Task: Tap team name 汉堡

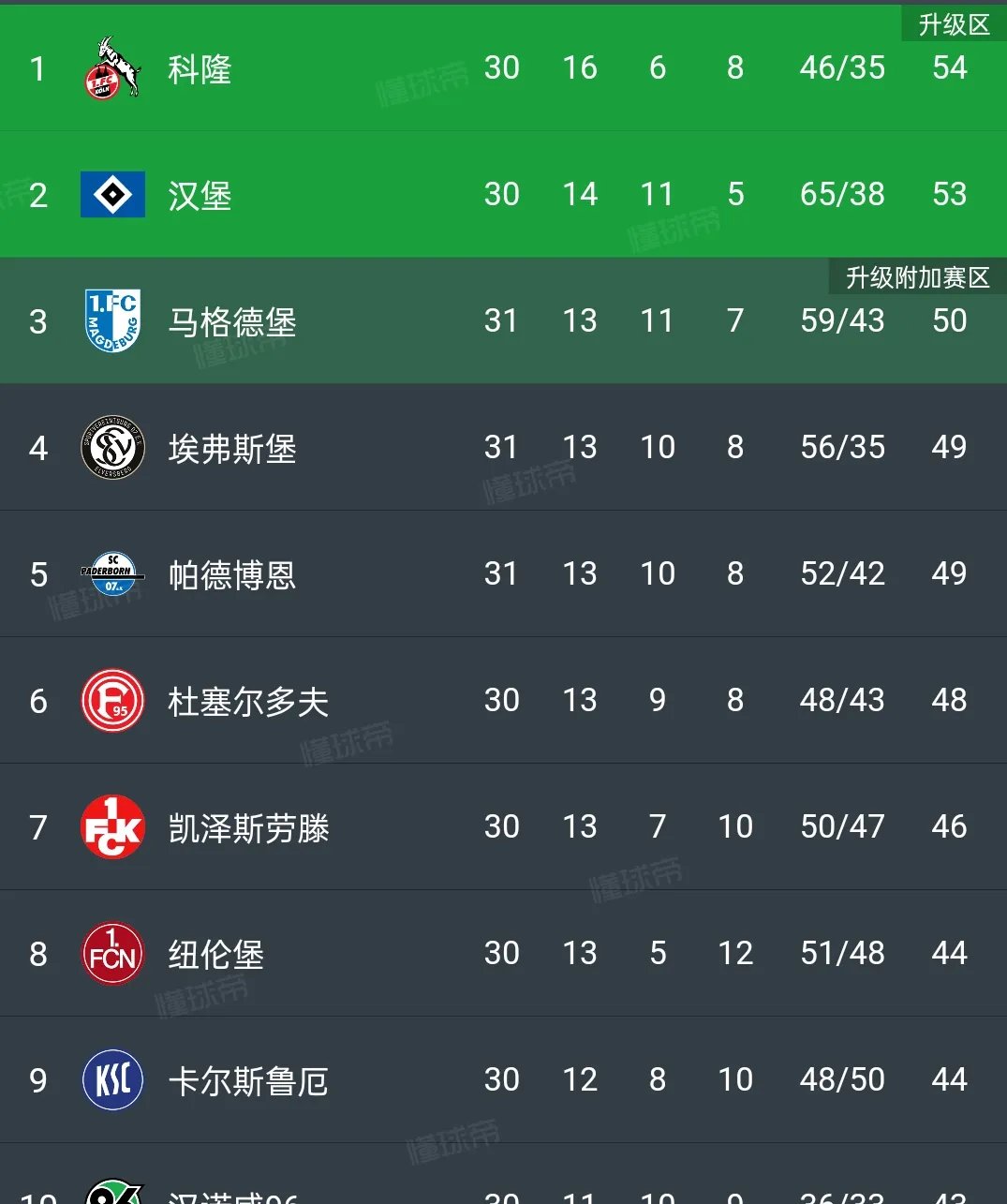Action: click(x=200, y=196)
